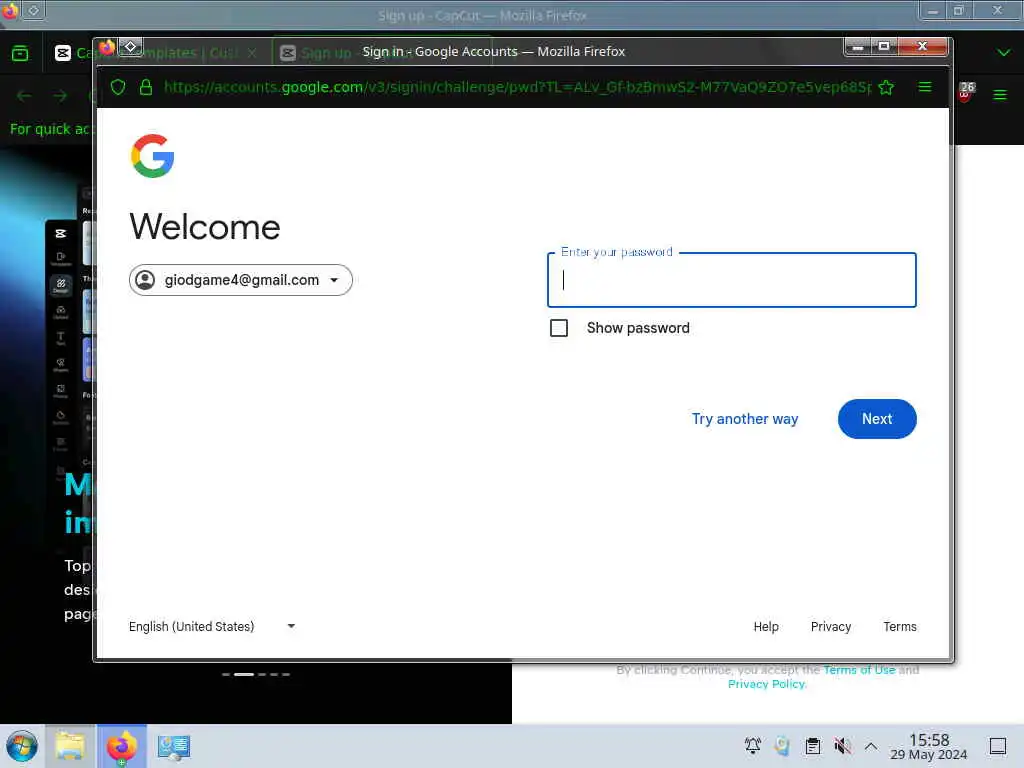The image size is (1024, 768).
Task: Open the Google sign-in window hamburger menu
Action: point(925,87)
